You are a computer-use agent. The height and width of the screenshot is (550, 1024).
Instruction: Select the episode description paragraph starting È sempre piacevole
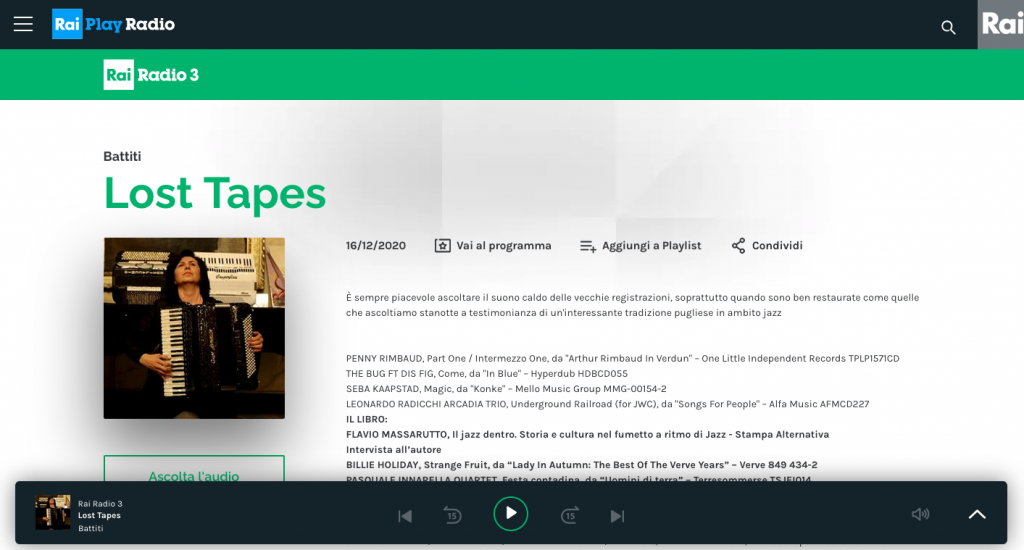tap(632, 305)
